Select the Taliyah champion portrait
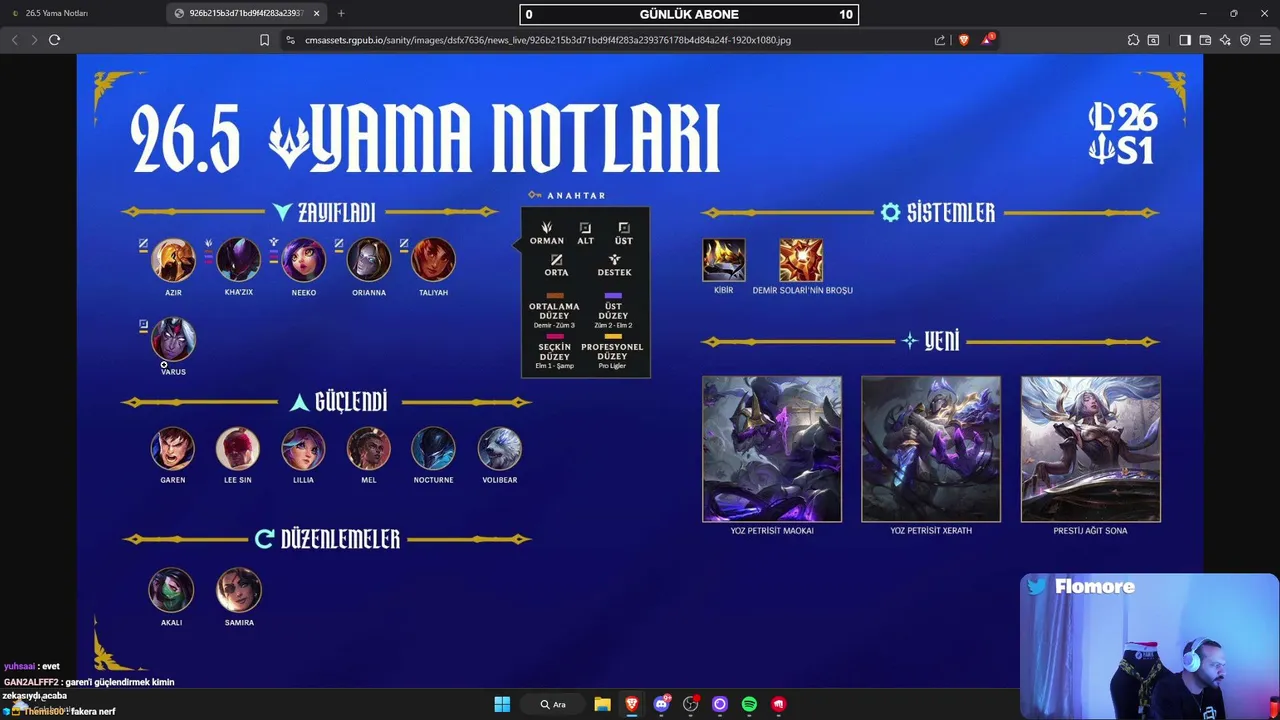1280x720 pixels. pos(433,260)
